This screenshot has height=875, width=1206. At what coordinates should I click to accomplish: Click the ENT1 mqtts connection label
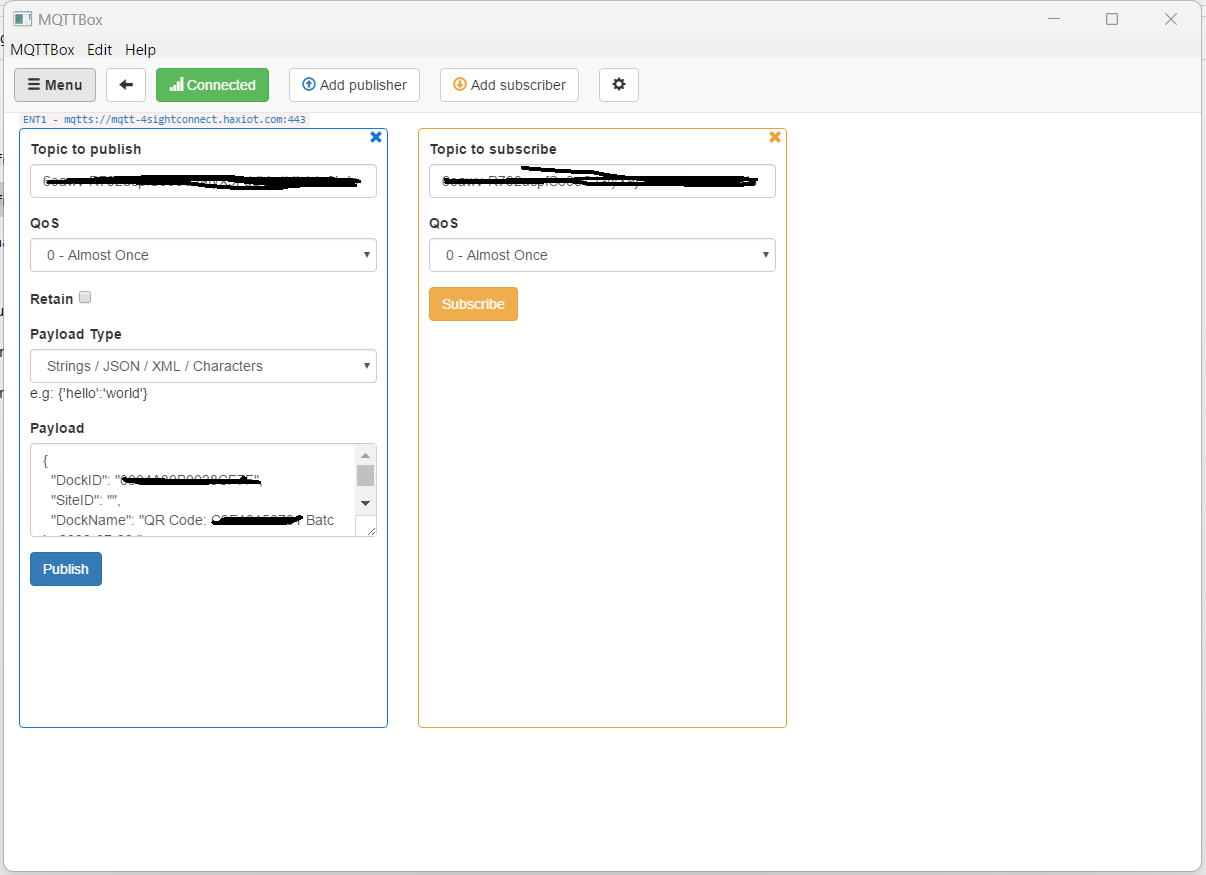point(164,119)
